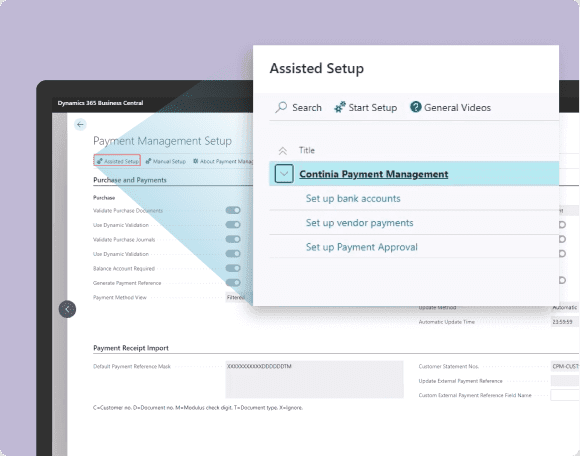This screenshot has height=456, width=580.
Task: Open General Videos help icon
Action: pos(416,107)
